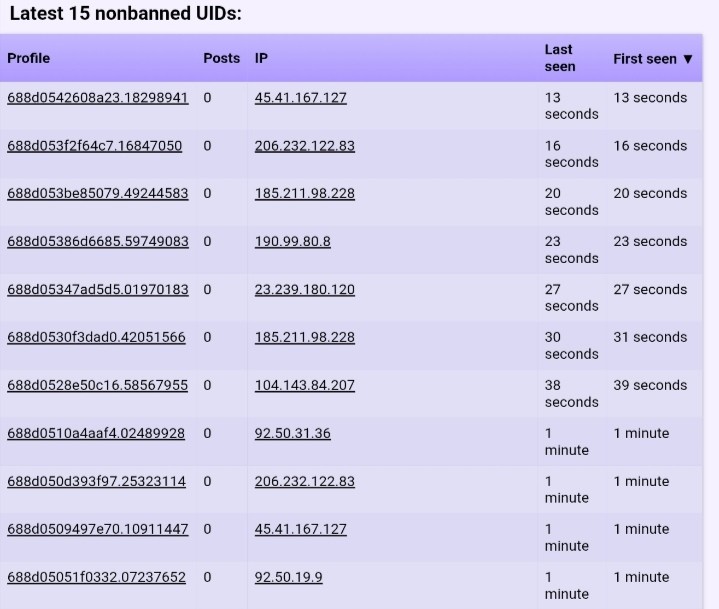Open profile 688d050d393f97.25323114

coord(96,482)
